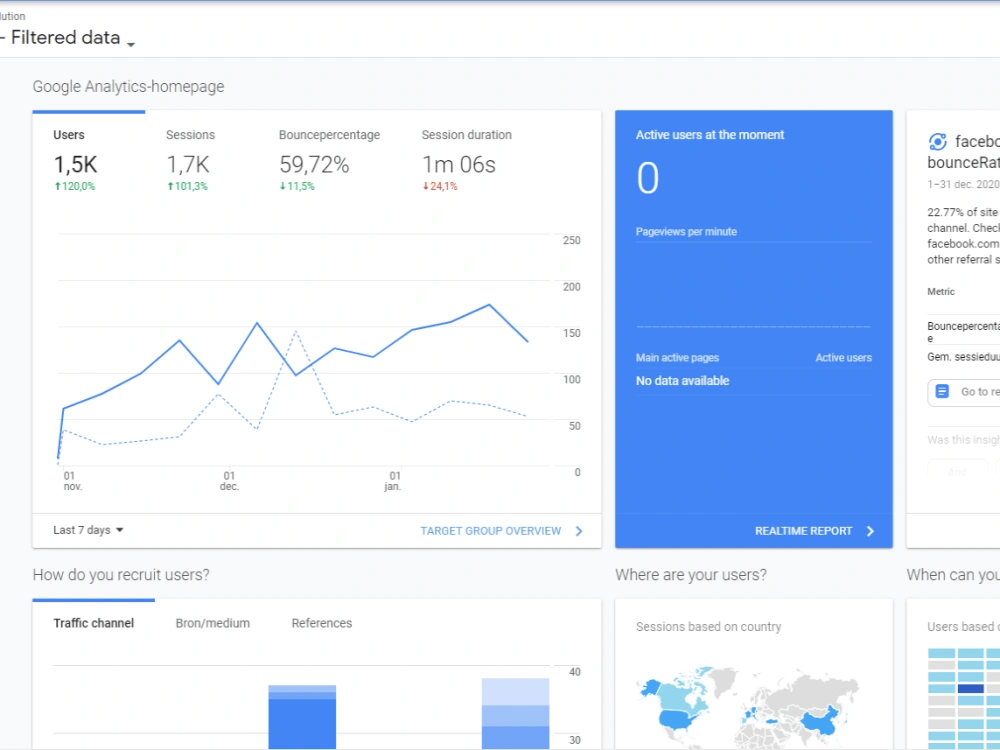Click the world map sessions chart
The height and width of the screenshot is (750, 1000).
click(x=750, y=708)
